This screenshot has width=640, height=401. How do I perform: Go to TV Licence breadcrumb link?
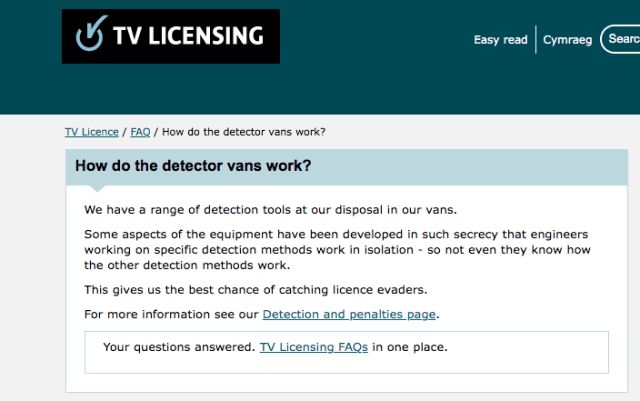tap(92, 132)
